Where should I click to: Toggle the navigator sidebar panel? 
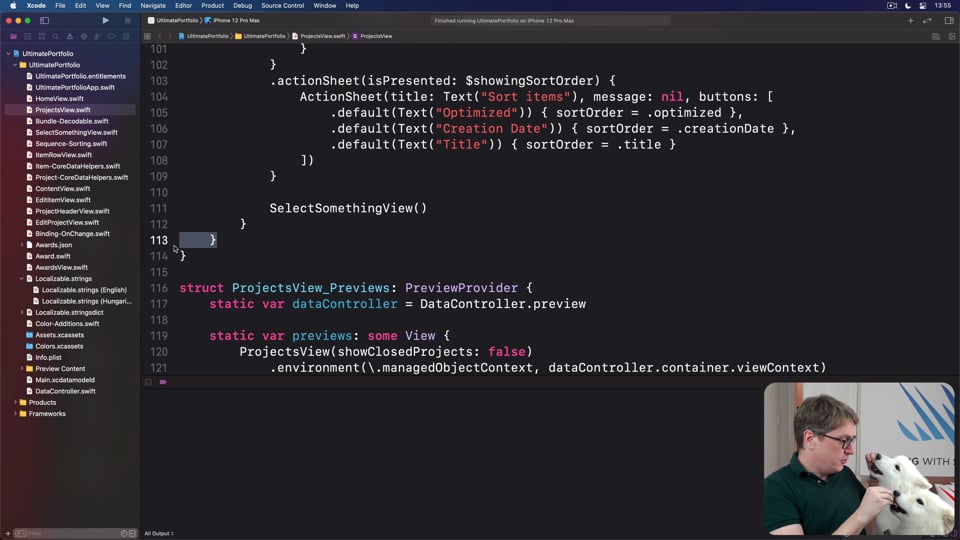44,20
